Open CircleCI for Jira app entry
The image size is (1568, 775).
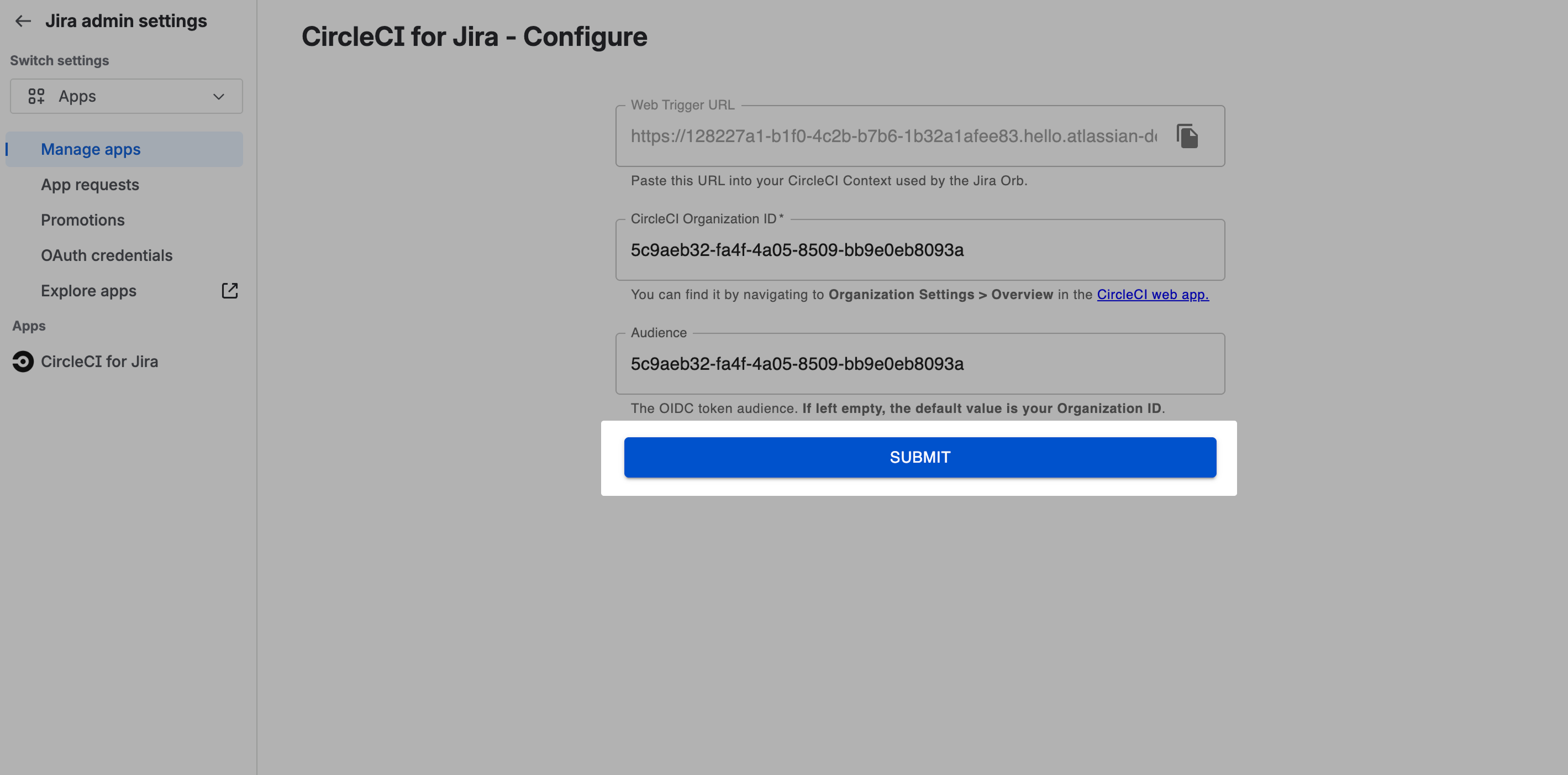[99, 362]
